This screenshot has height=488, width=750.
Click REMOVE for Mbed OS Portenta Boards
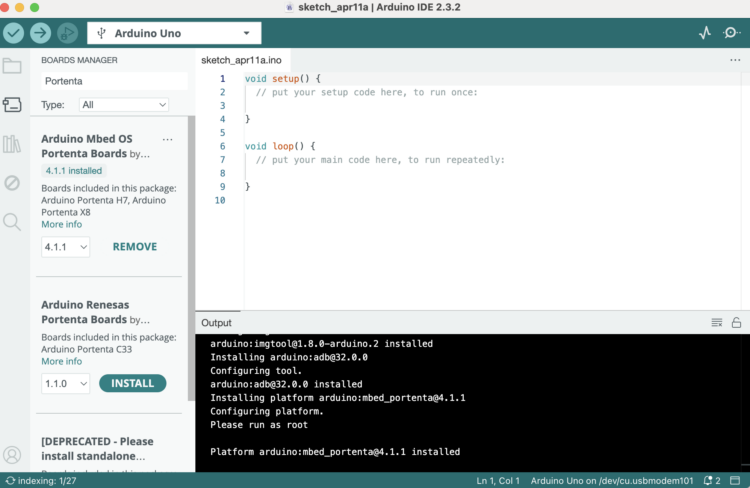135,247
